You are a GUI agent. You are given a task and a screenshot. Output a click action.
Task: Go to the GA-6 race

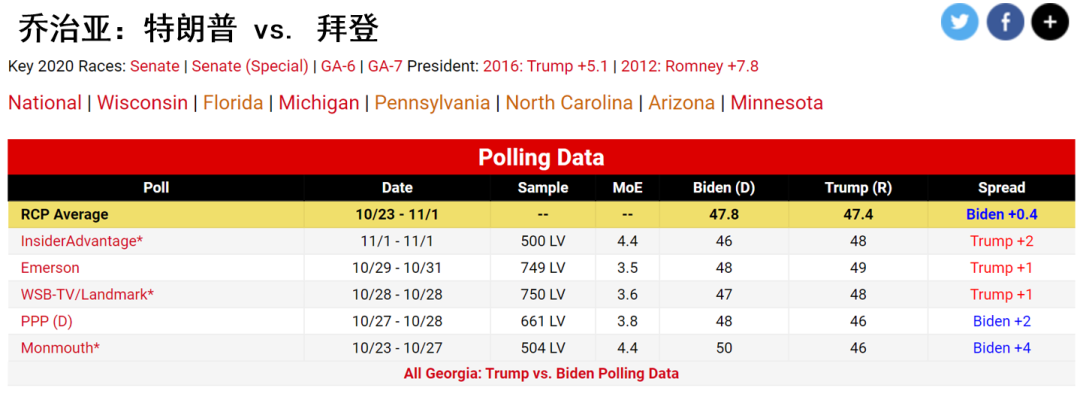coord(338,67)
